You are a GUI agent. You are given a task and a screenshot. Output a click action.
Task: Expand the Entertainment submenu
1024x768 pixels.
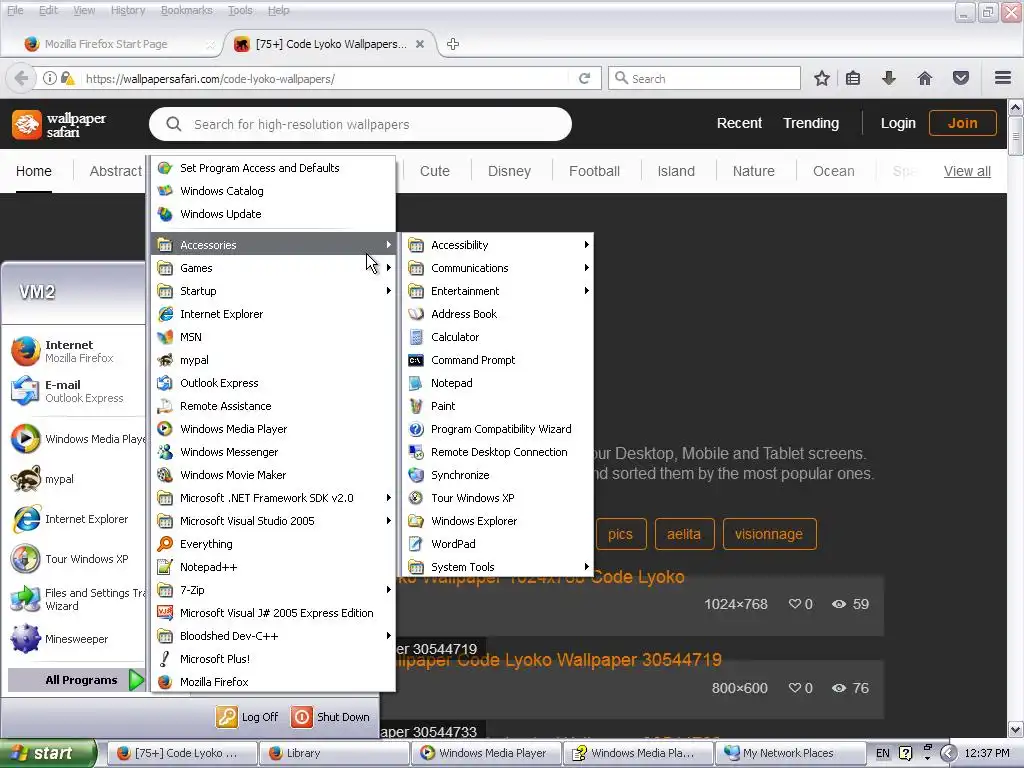[x=497, y=291]
